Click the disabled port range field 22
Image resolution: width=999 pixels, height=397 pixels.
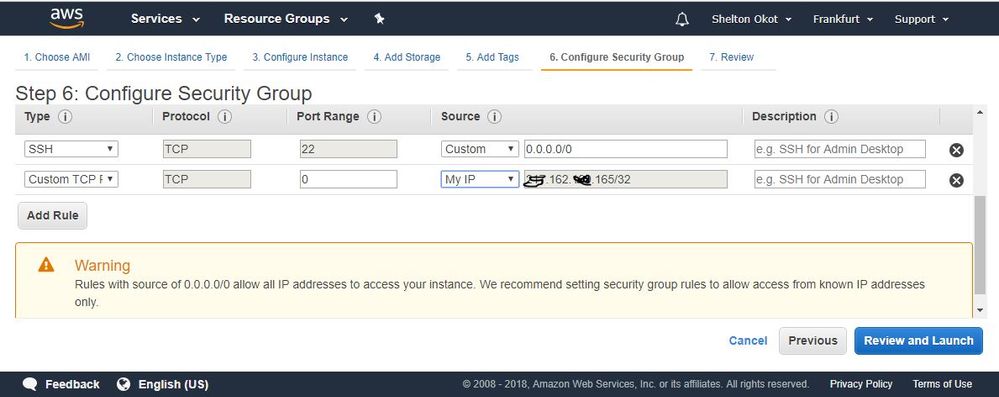[x=349, y=149]
